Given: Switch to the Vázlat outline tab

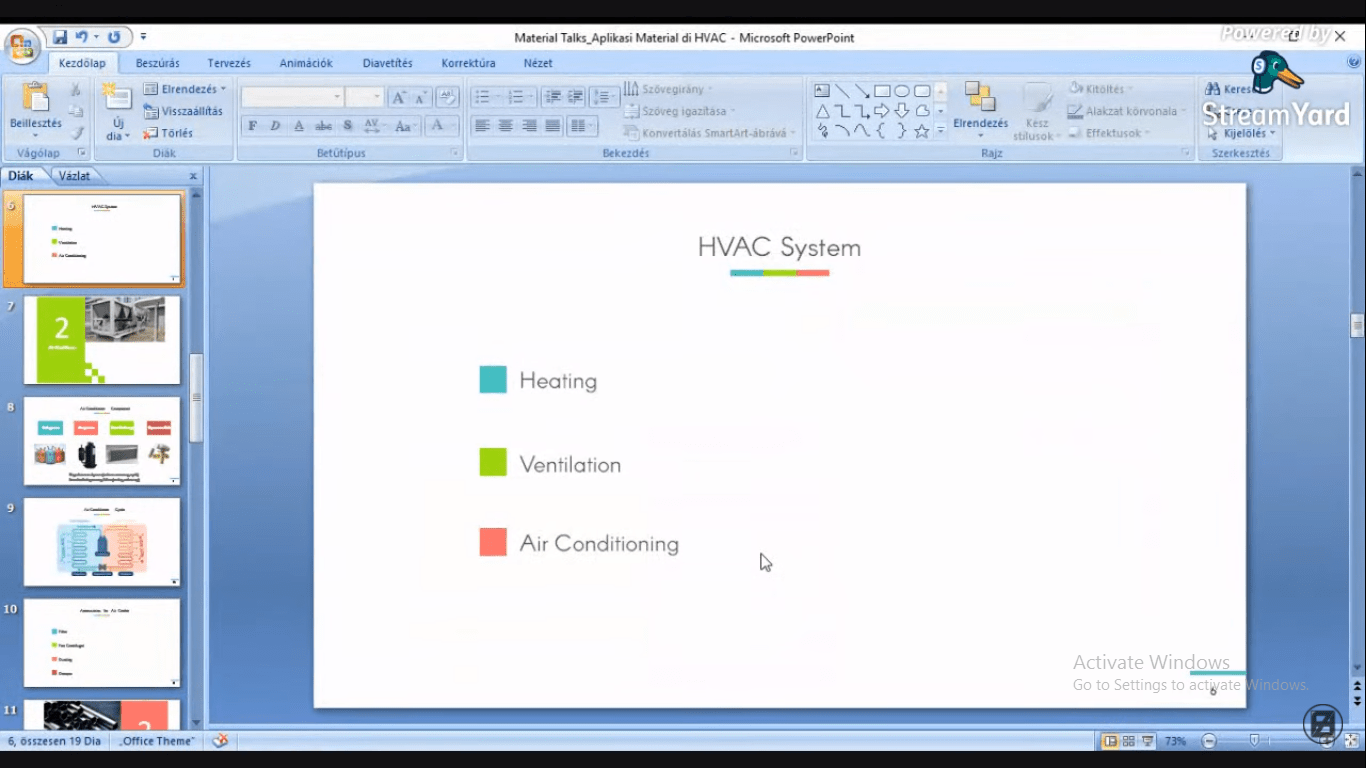Looking at the screenshot, I should click(74, 176).
